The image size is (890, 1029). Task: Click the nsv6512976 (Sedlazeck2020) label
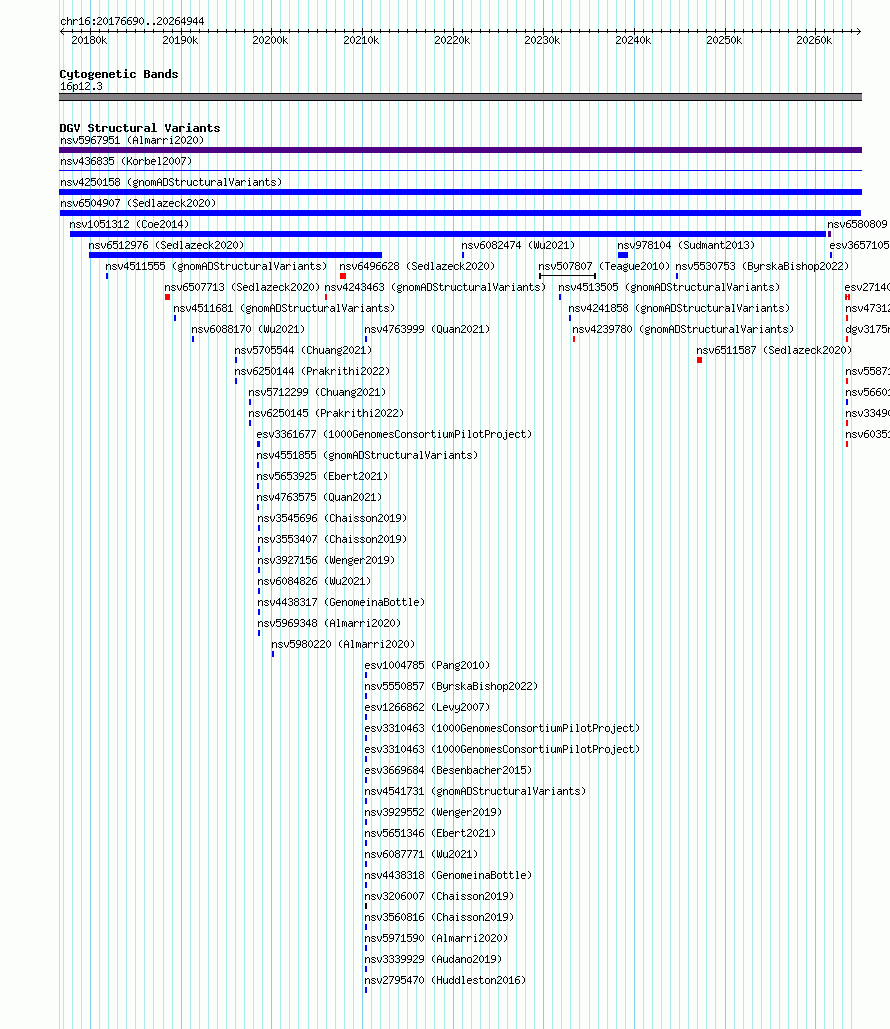click(166, 245)
